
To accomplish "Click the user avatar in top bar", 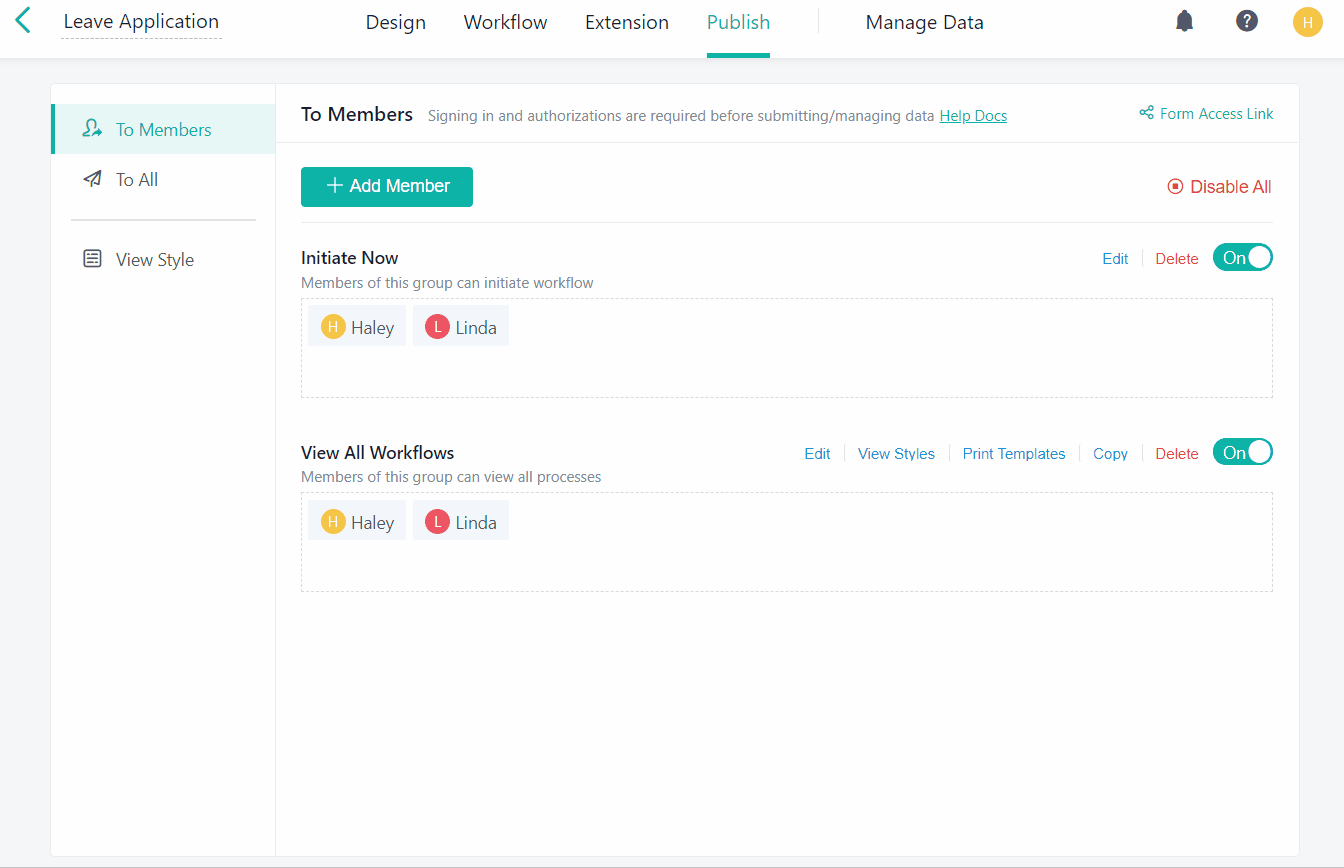I will (x=1307, y=22).
